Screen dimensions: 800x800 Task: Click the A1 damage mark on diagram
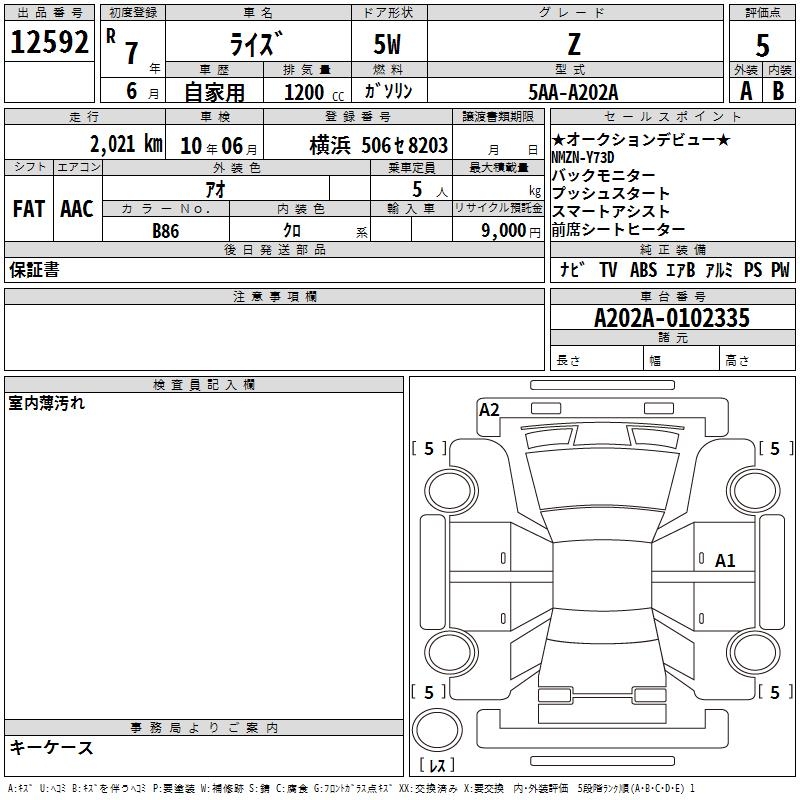[x=725, y=561]
